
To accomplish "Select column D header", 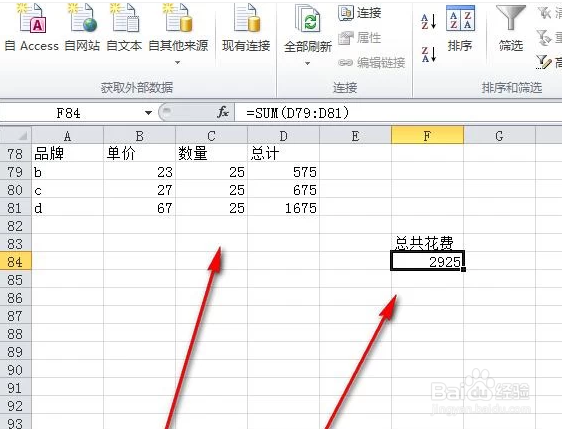I will (x=284, y=136).
